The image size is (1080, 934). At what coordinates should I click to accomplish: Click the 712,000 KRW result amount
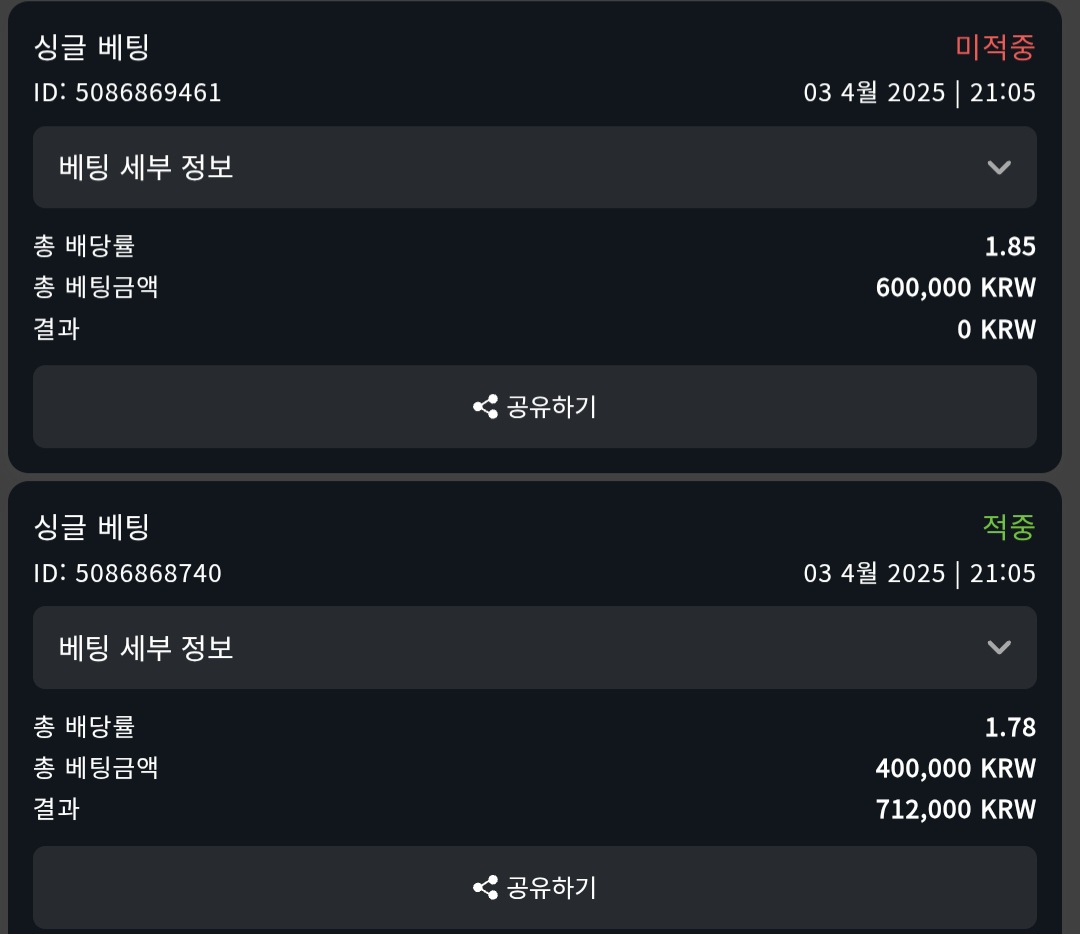(x=955, y=809)
